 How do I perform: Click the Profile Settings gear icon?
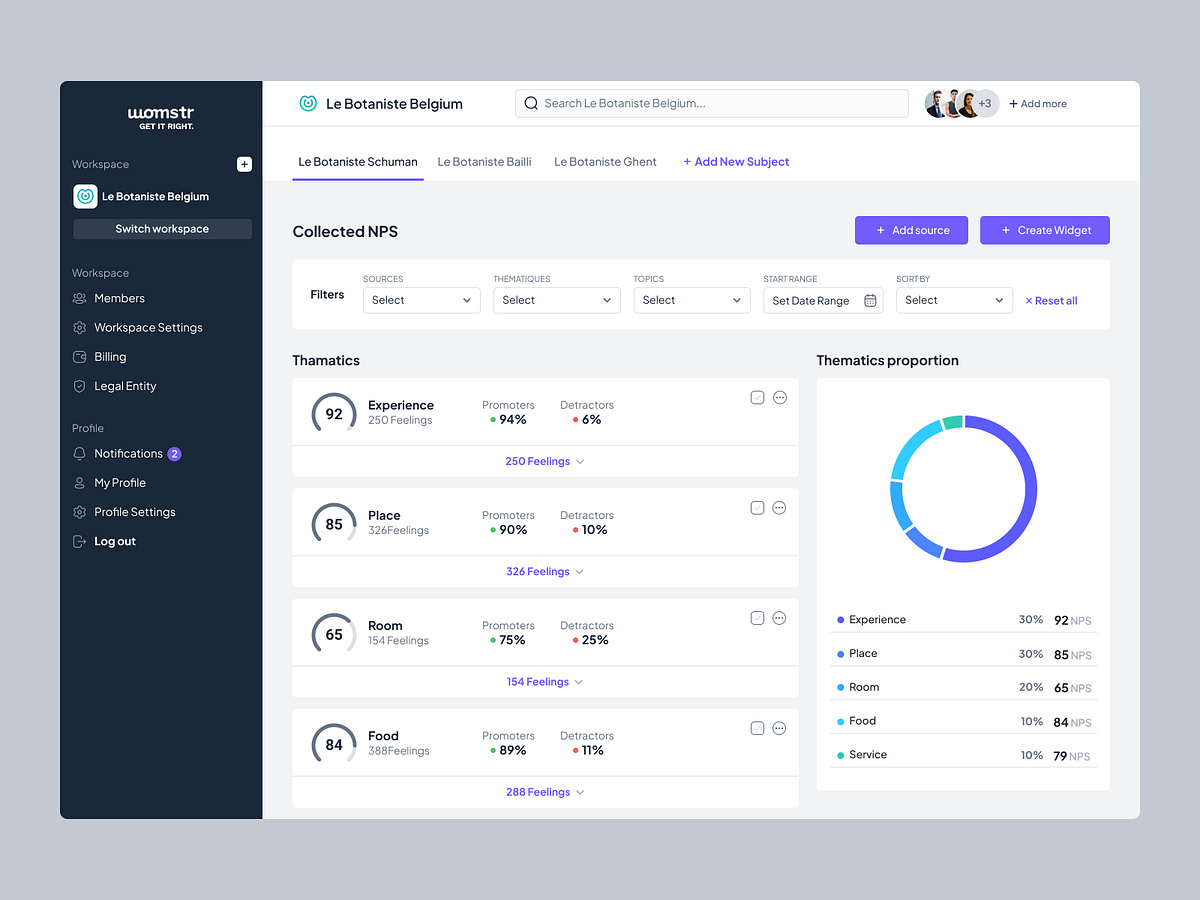[79, 512]
